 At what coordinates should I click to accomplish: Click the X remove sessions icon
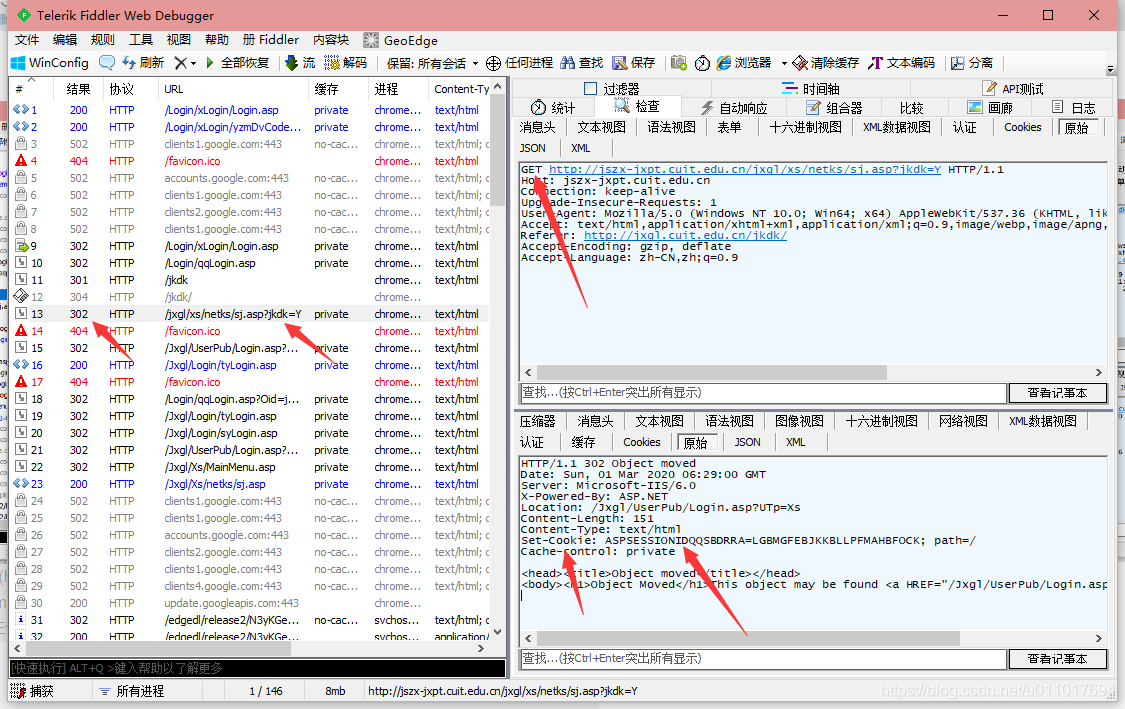pos(181,63)
